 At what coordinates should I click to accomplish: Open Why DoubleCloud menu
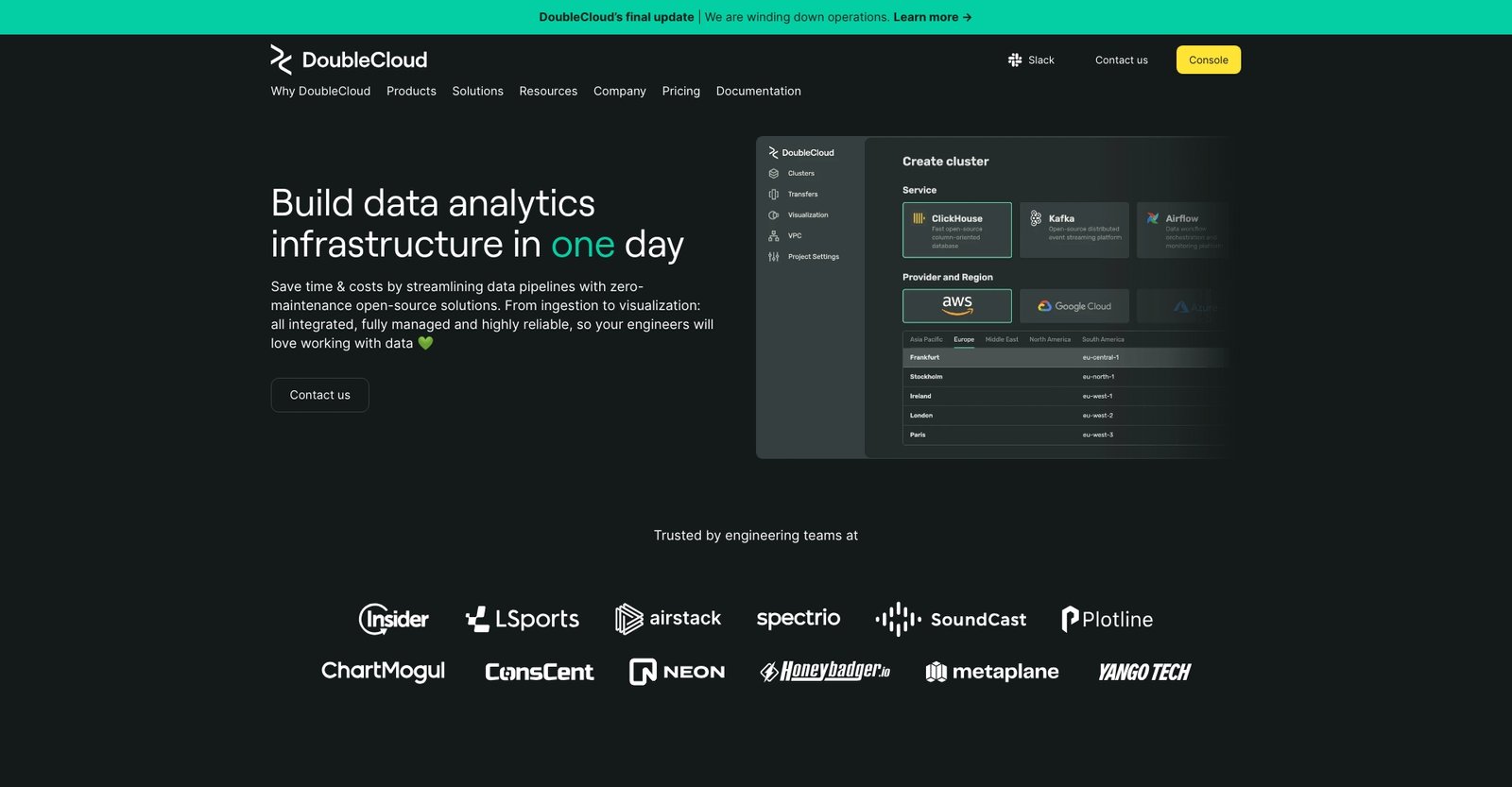(320, 91)
